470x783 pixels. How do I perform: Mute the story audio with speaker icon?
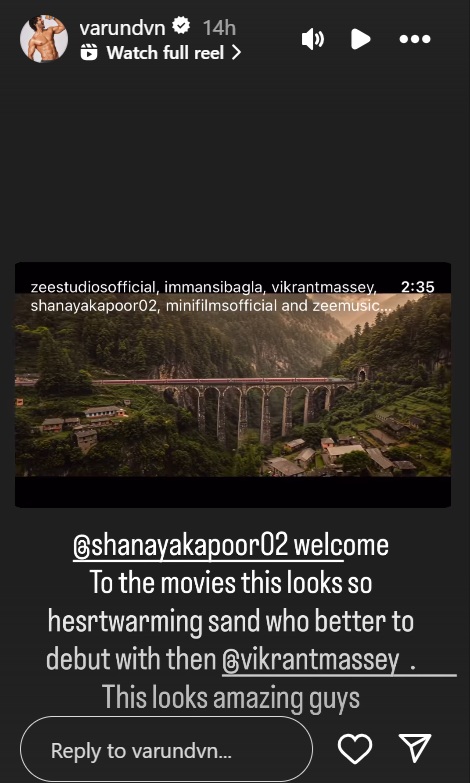(313, 39)
